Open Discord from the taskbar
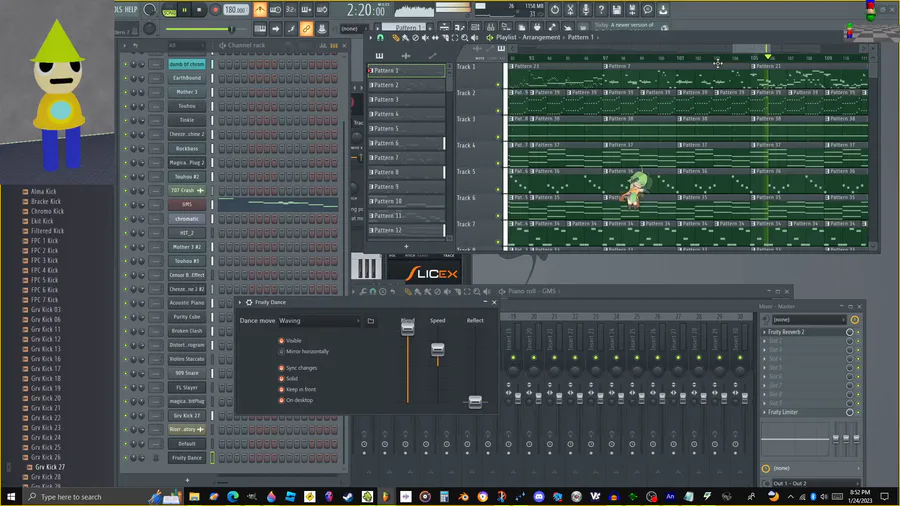Screen dimensions: 900x506 [538, 496]
